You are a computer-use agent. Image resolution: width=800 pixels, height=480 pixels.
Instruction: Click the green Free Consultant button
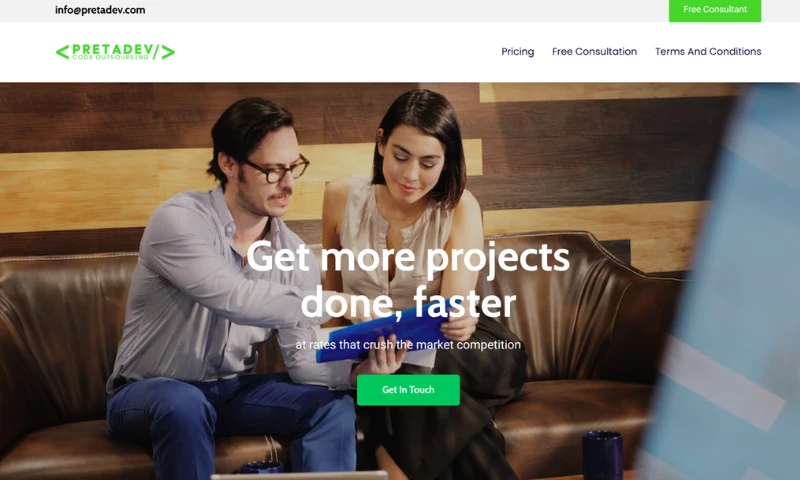715,10
